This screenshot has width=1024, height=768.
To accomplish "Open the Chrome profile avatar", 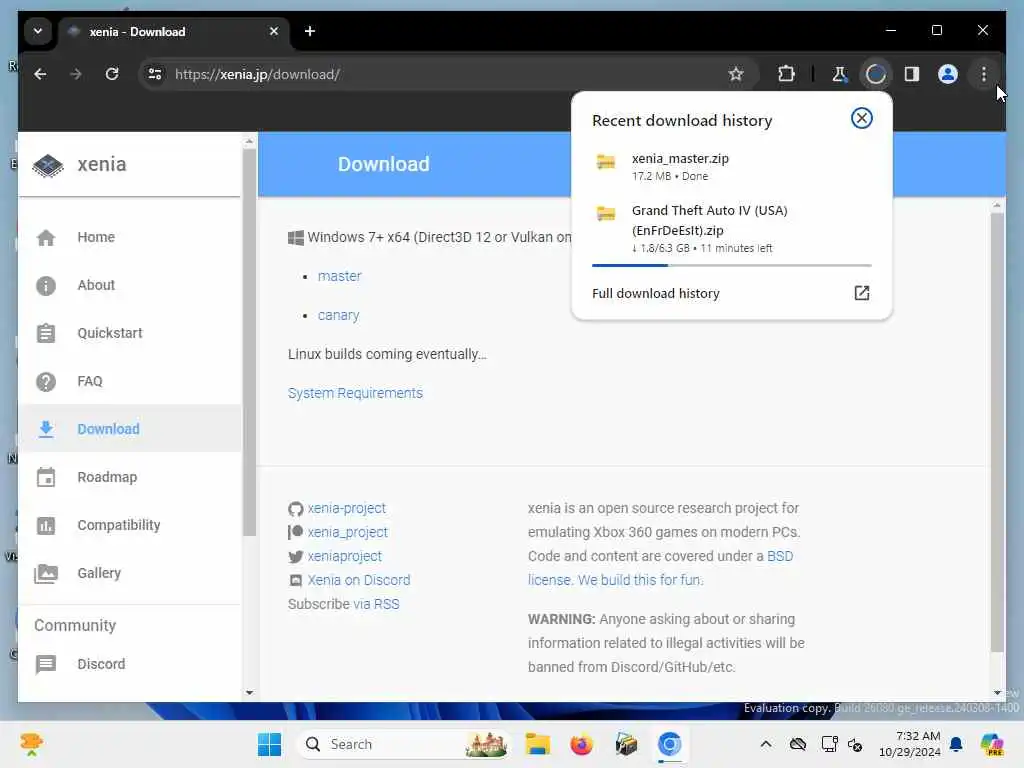I will tap(948, 74).
